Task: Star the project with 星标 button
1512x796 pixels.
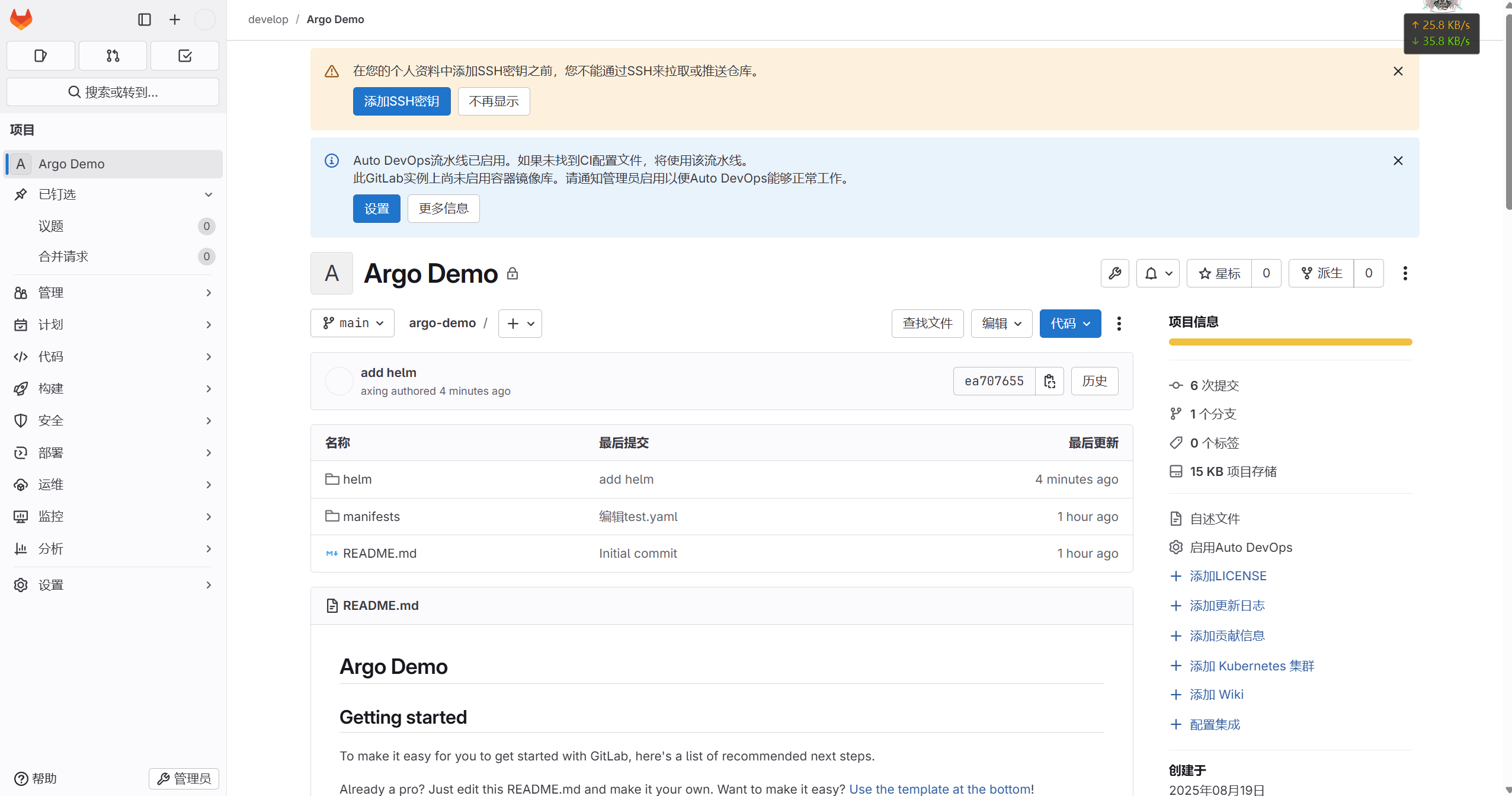Action: (x=1219, y=273)
